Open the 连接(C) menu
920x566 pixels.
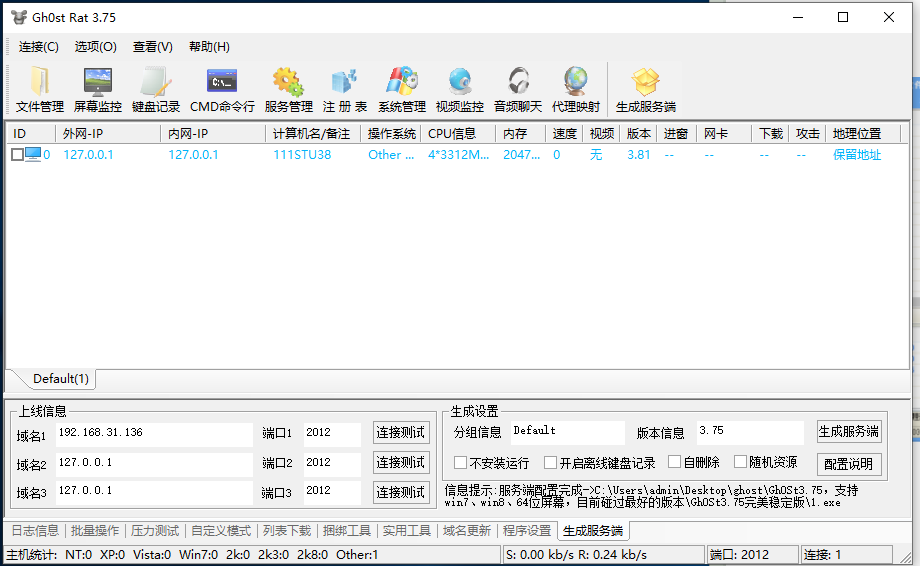(39, 47)
